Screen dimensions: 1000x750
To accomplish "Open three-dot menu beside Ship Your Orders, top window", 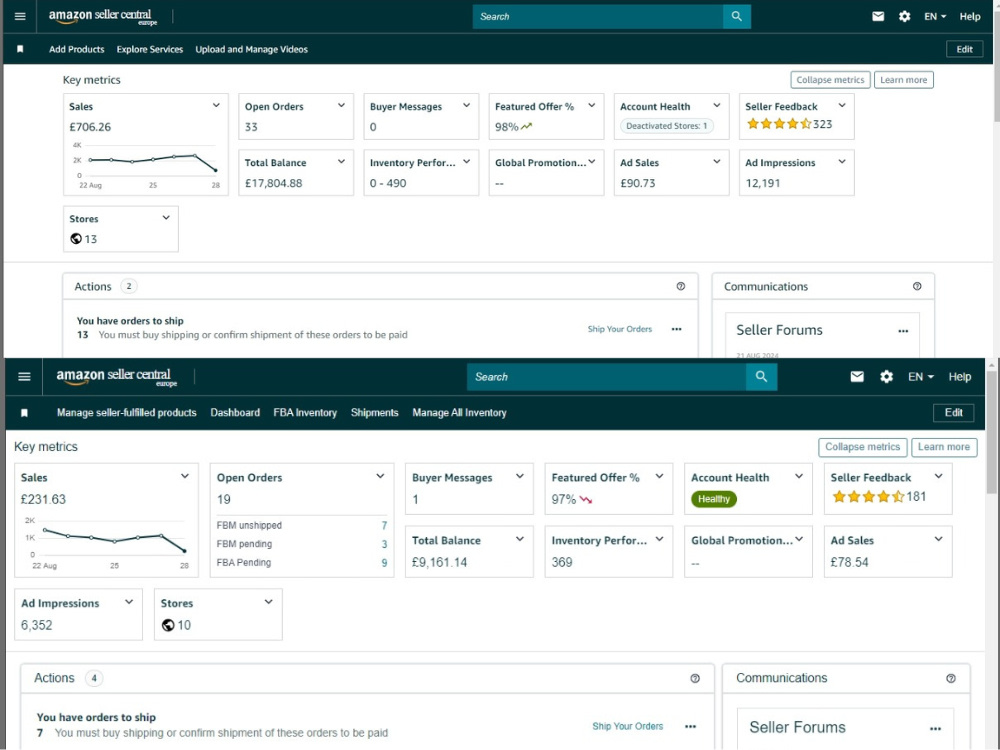I will 677,329.
